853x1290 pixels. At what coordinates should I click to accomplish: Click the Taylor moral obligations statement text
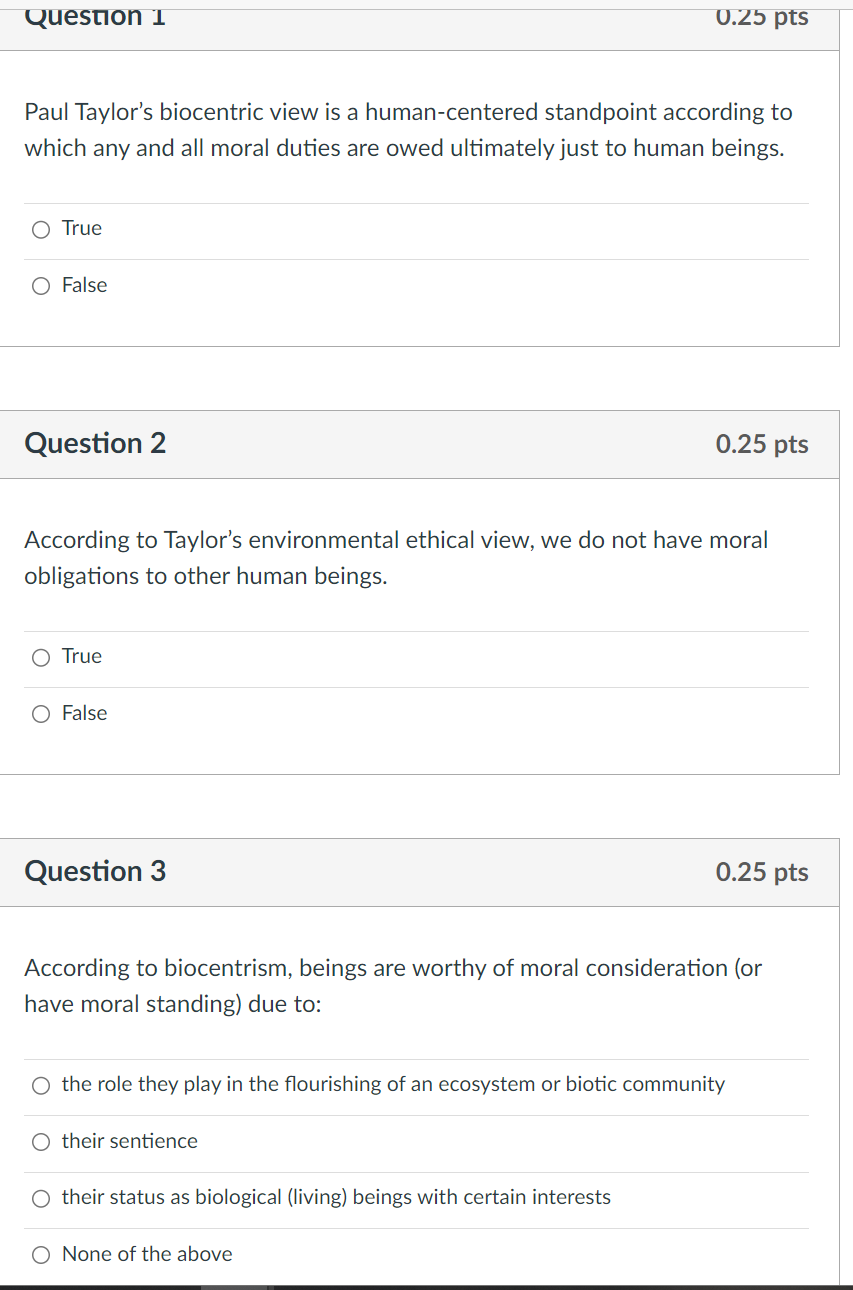[x=395, y=557]
